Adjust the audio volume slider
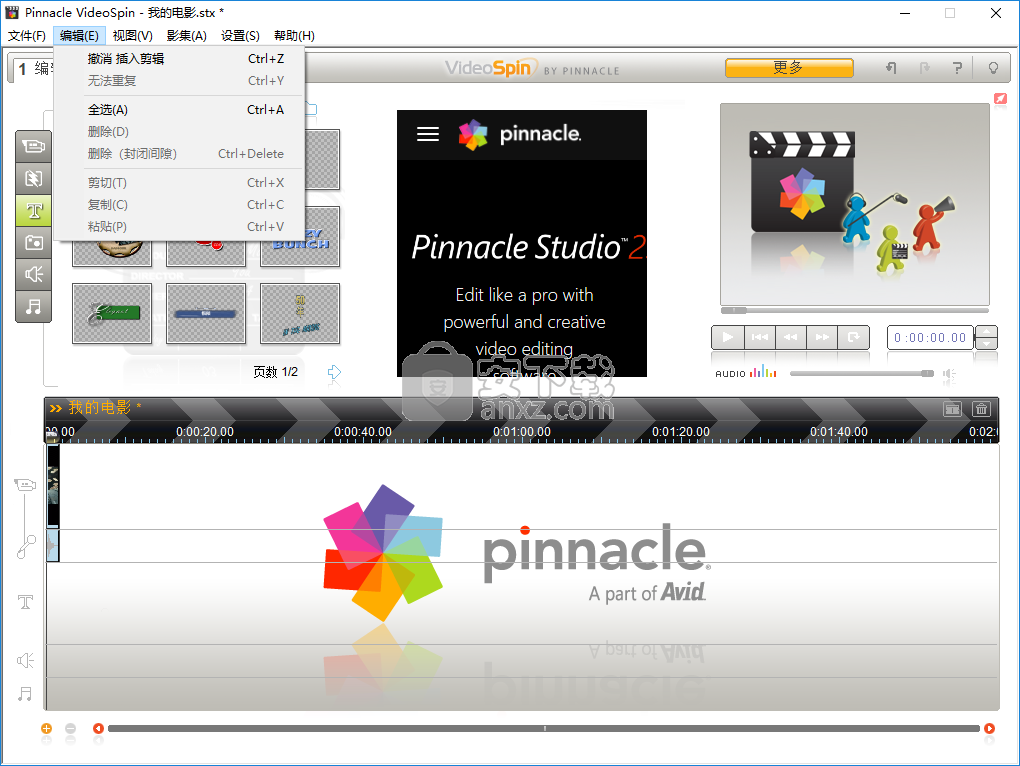Screen dimensions: 1020x766 pos(862,373)
